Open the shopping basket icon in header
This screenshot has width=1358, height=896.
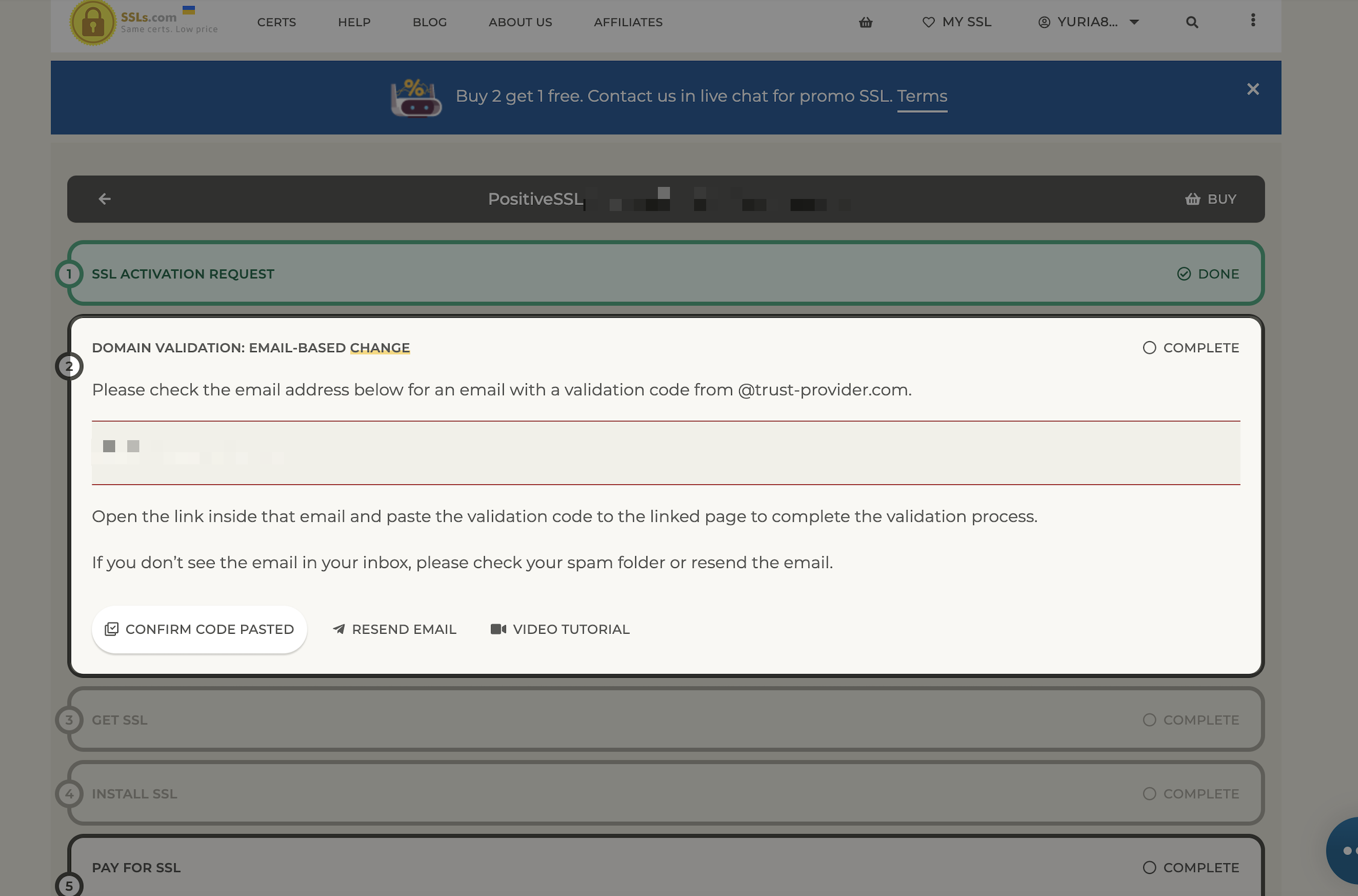tap(865, 22)
